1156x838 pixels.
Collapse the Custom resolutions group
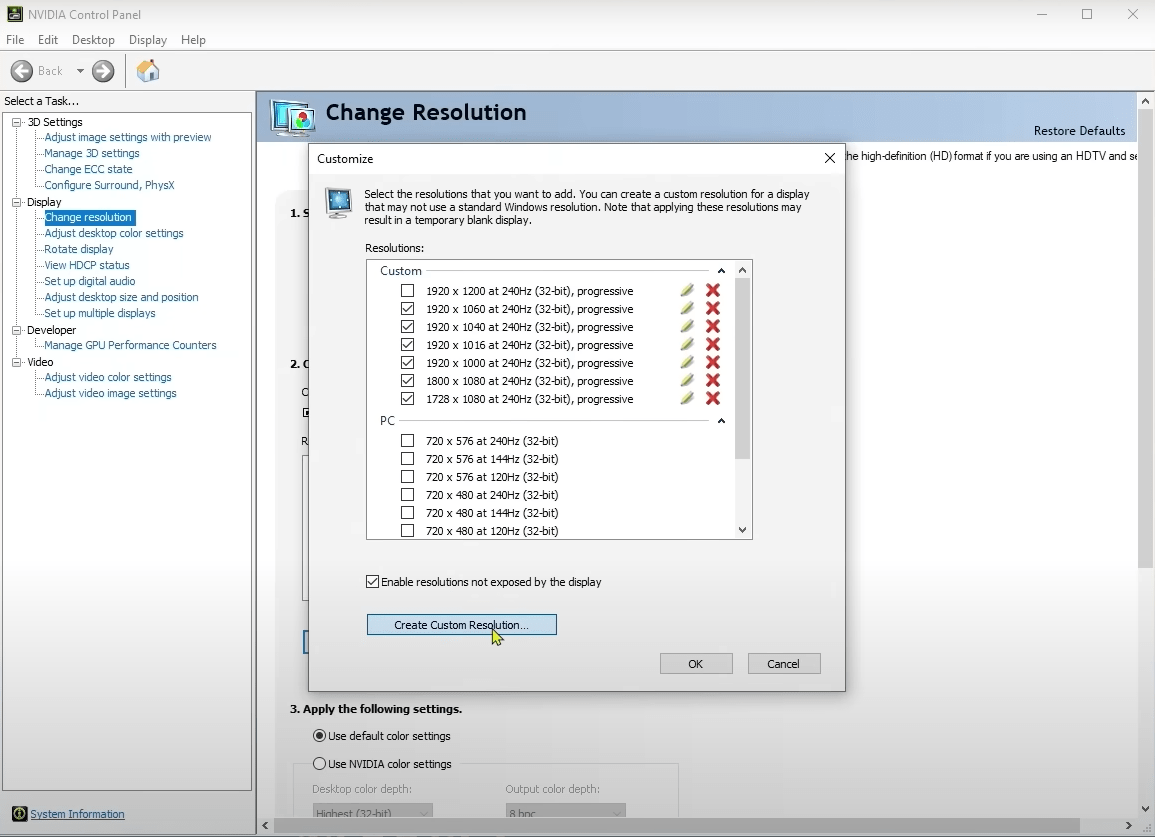(721, 271)
